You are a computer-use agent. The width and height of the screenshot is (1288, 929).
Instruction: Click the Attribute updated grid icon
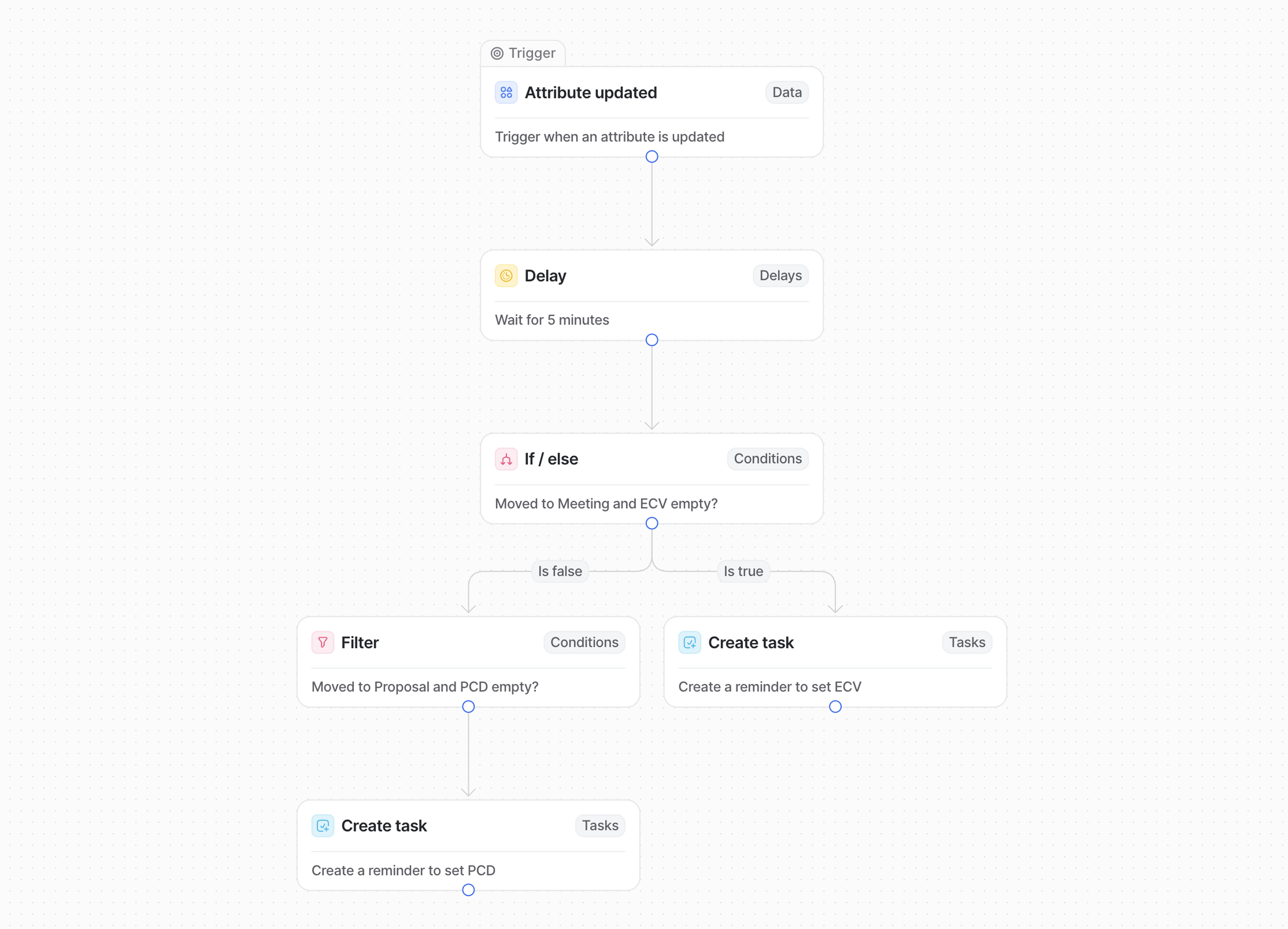pos(506,93)
